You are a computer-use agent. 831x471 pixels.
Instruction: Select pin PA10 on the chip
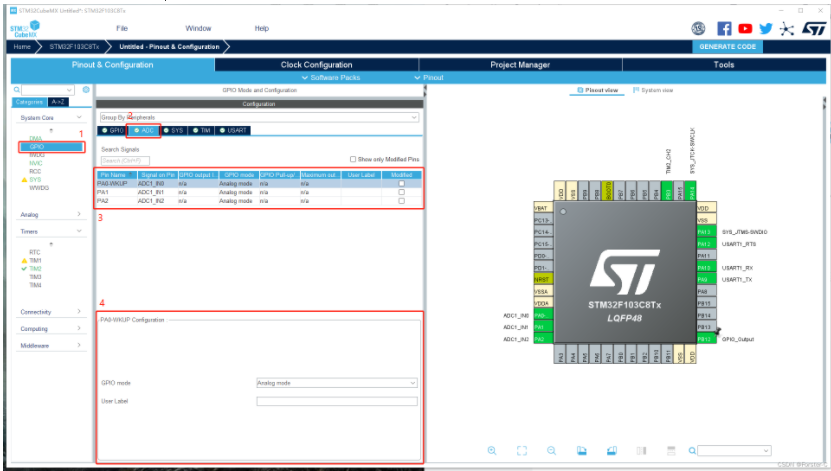[x=706, y=268]
